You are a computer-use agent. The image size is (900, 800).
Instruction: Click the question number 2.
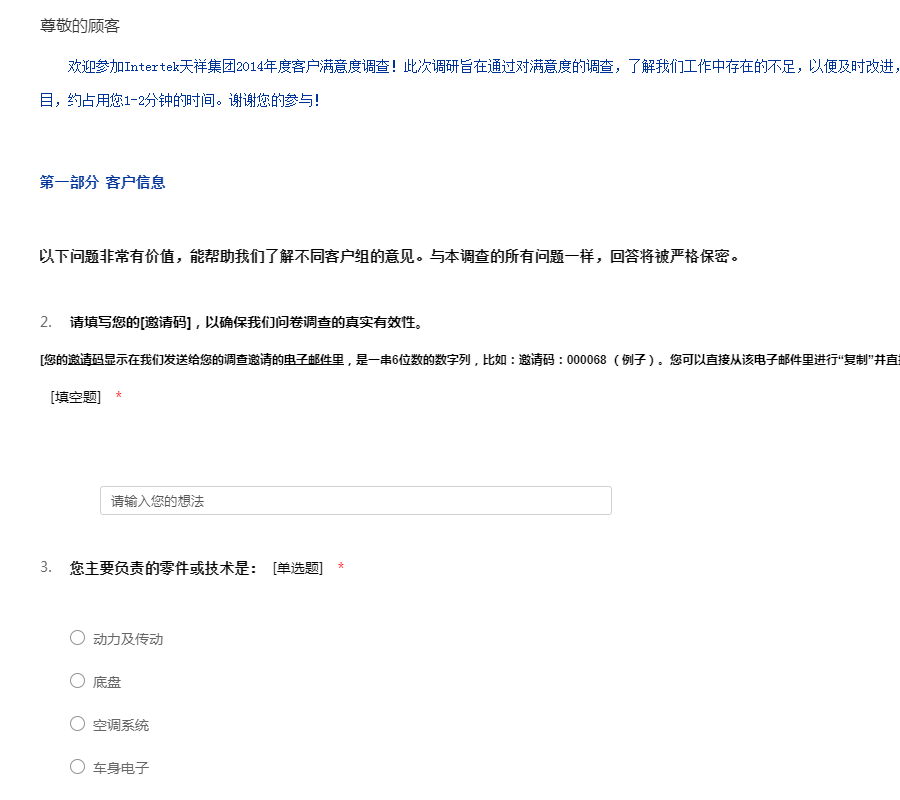coord(46,322)
